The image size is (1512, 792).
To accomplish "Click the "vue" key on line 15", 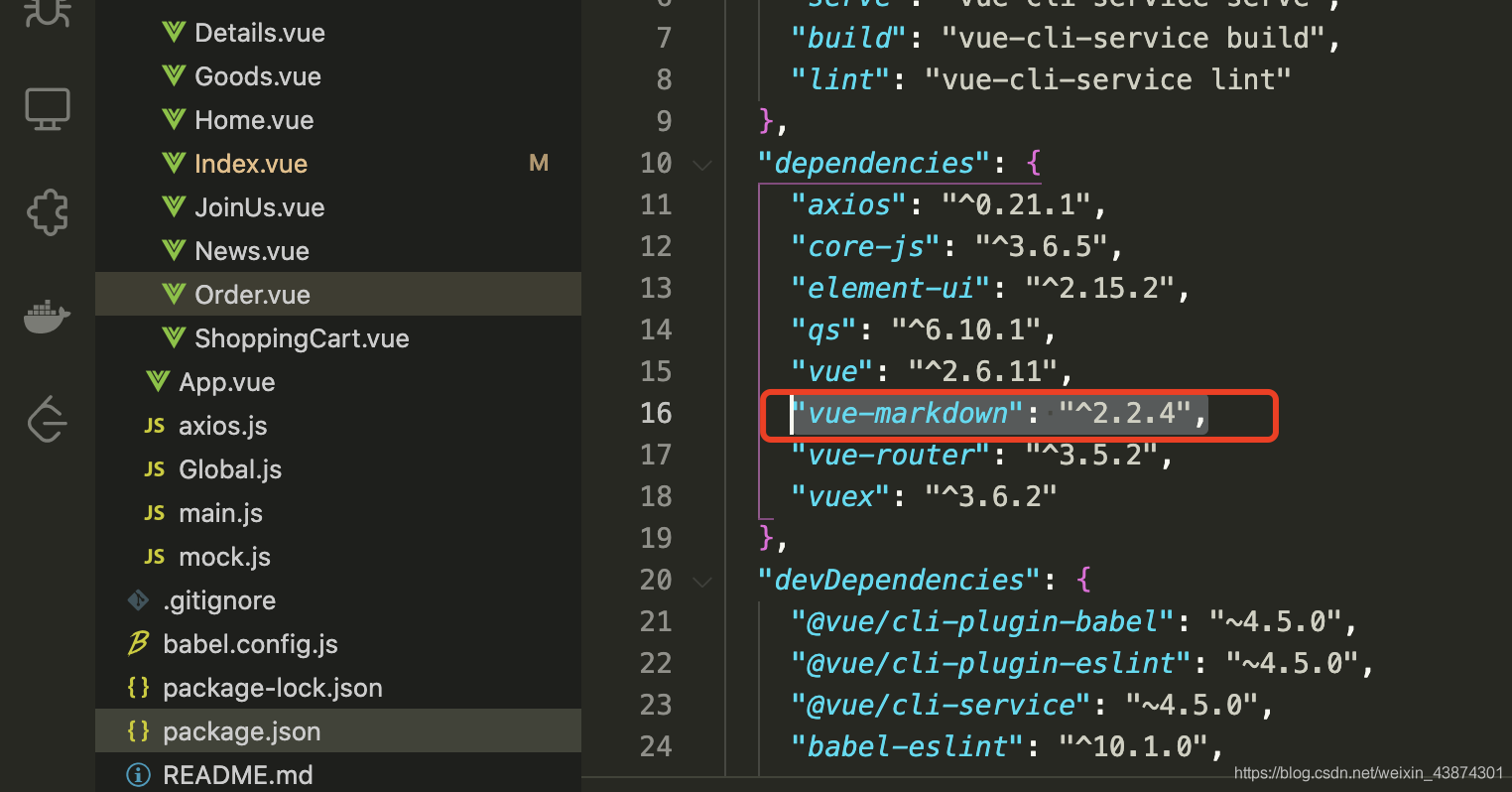I will click(832, 371).
